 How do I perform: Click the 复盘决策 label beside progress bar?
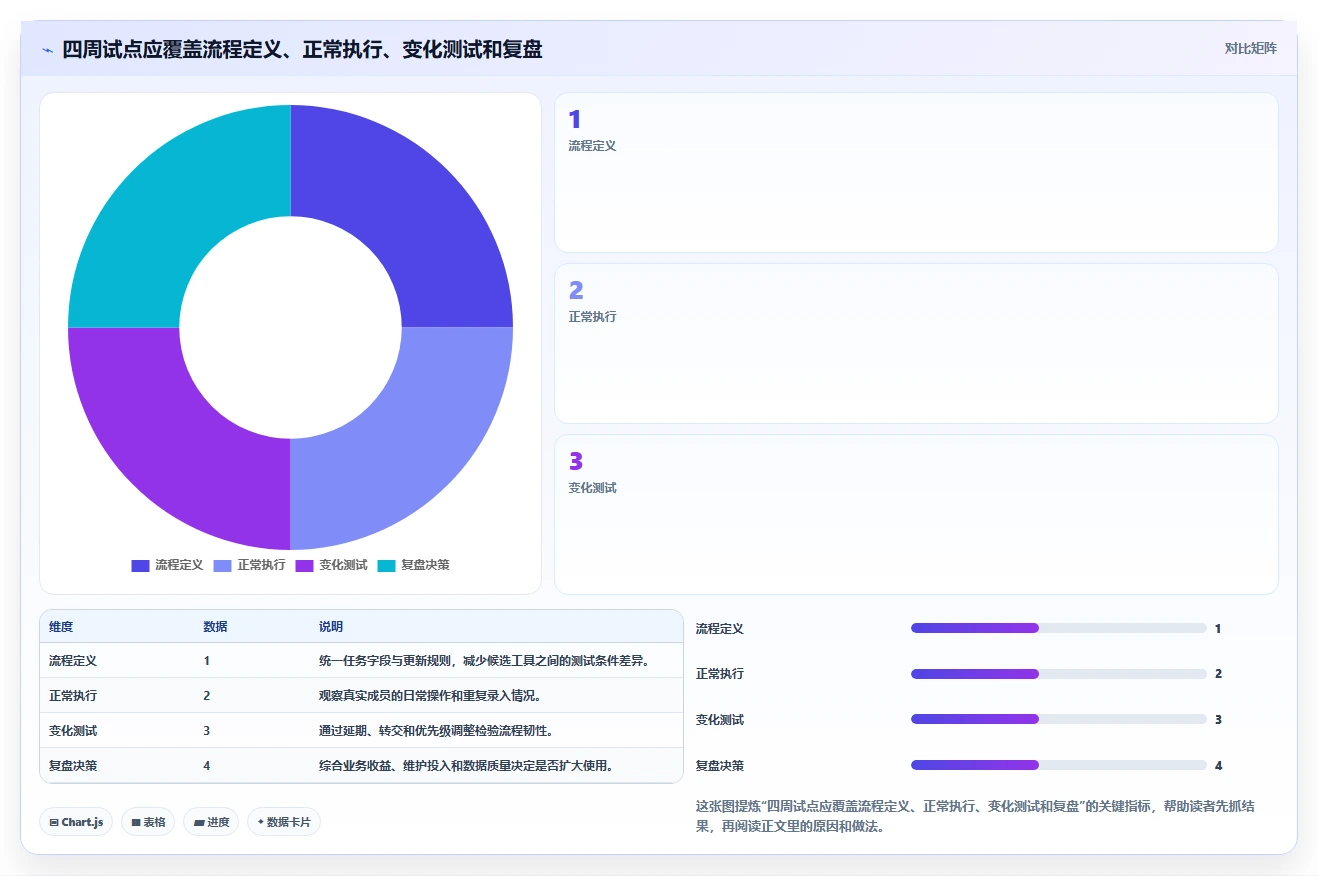tap(720, 766)
